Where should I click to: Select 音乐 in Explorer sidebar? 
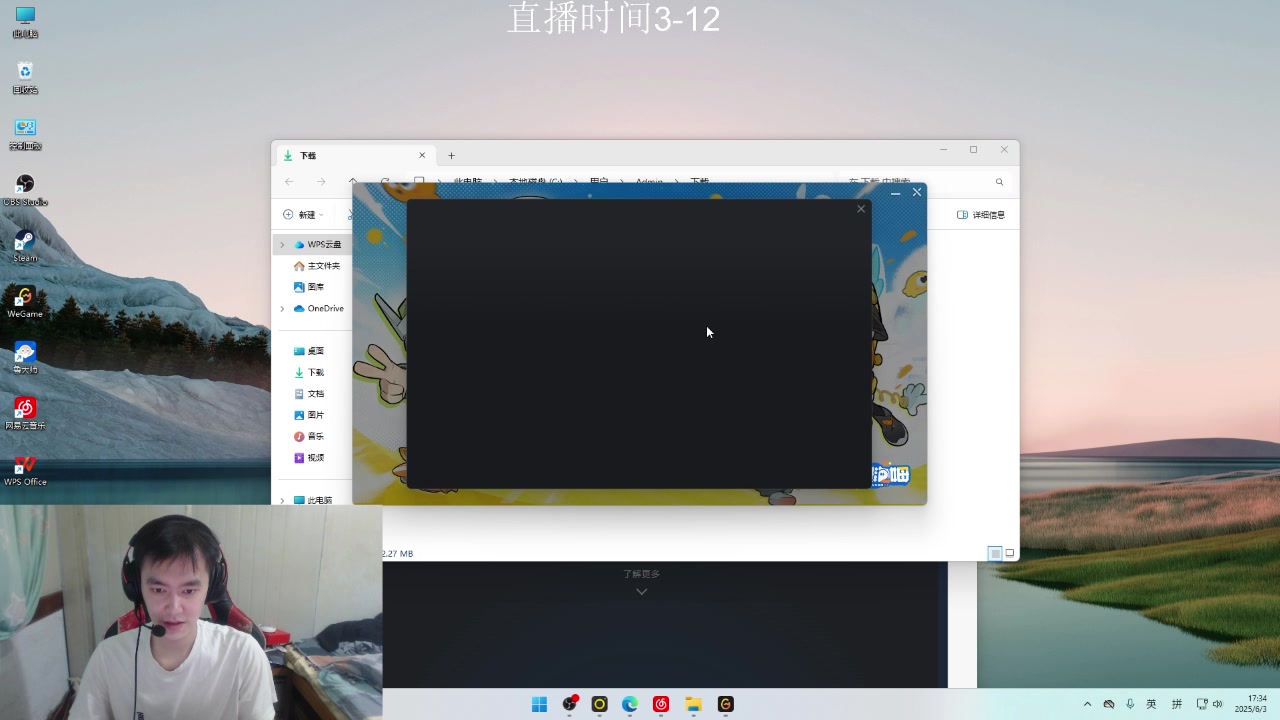pyautogui.click(x=310, y=436)
